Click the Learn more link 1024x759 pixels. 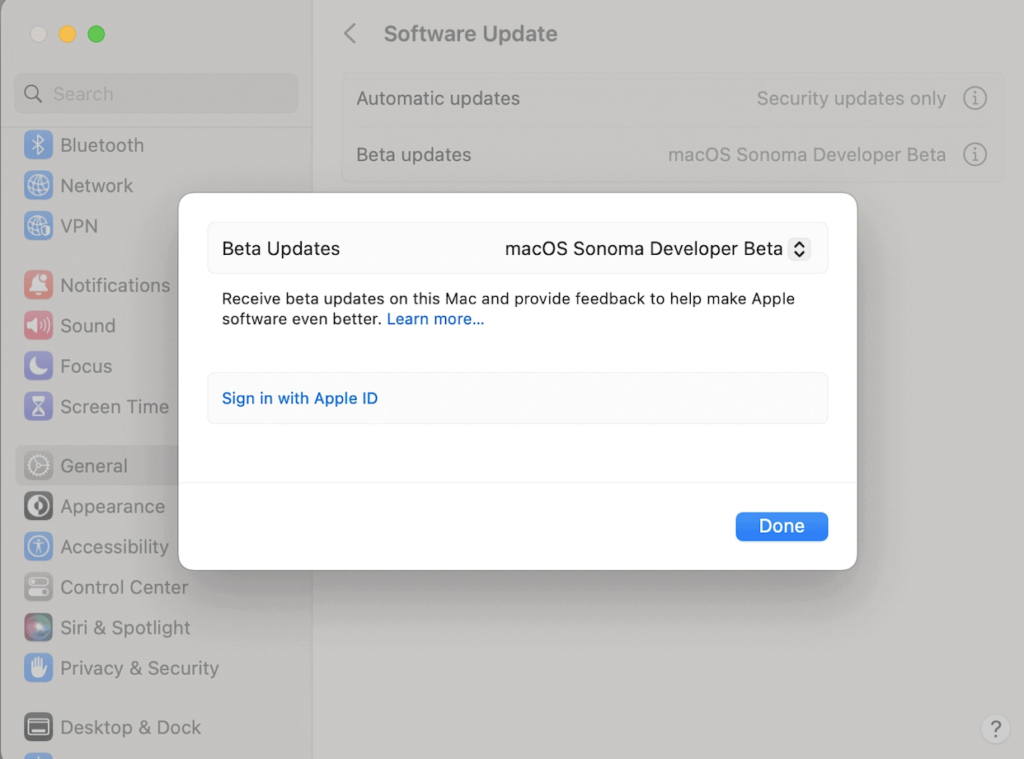435,319
